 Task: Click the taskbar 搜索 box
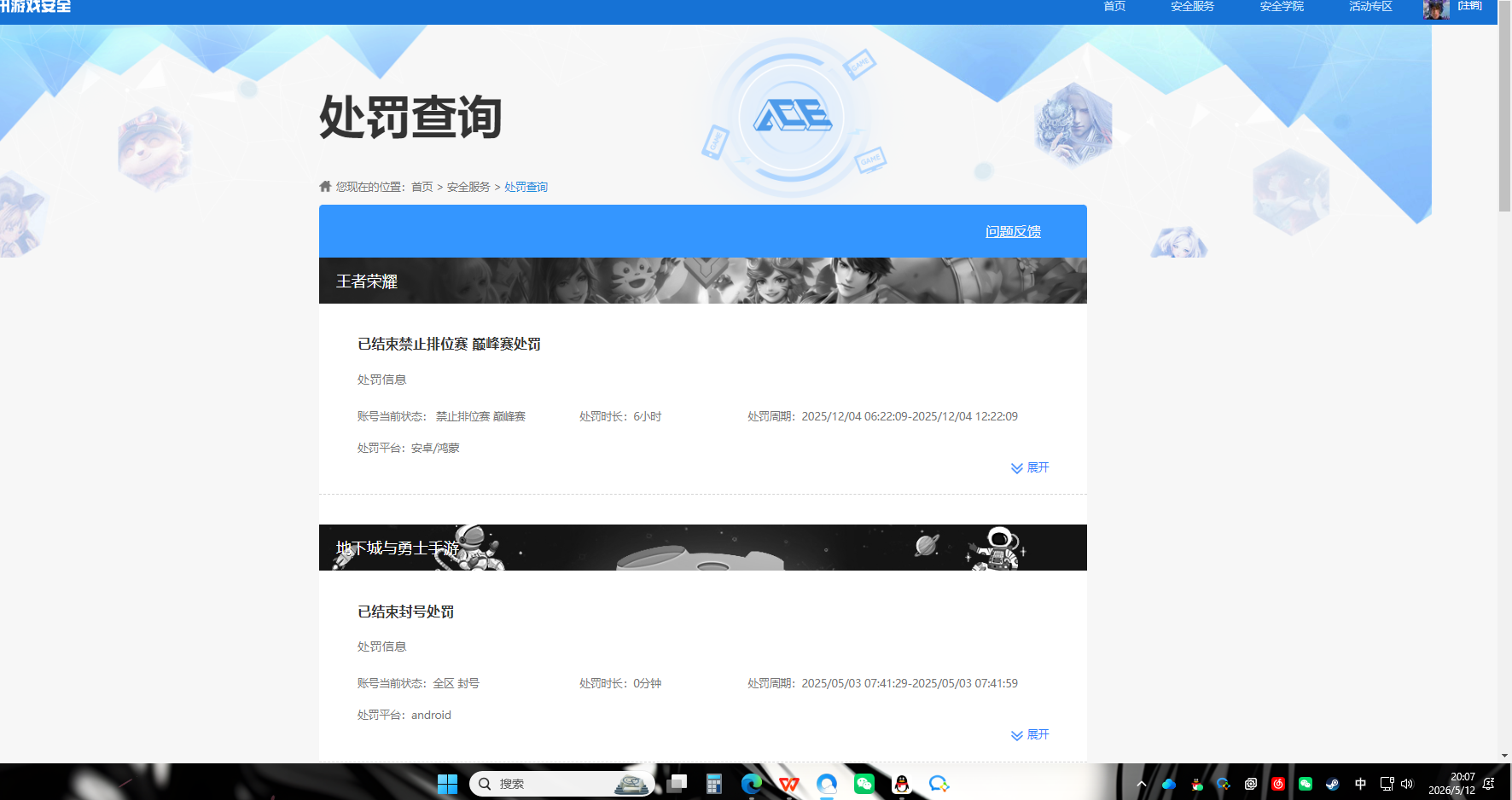(561, 784)
